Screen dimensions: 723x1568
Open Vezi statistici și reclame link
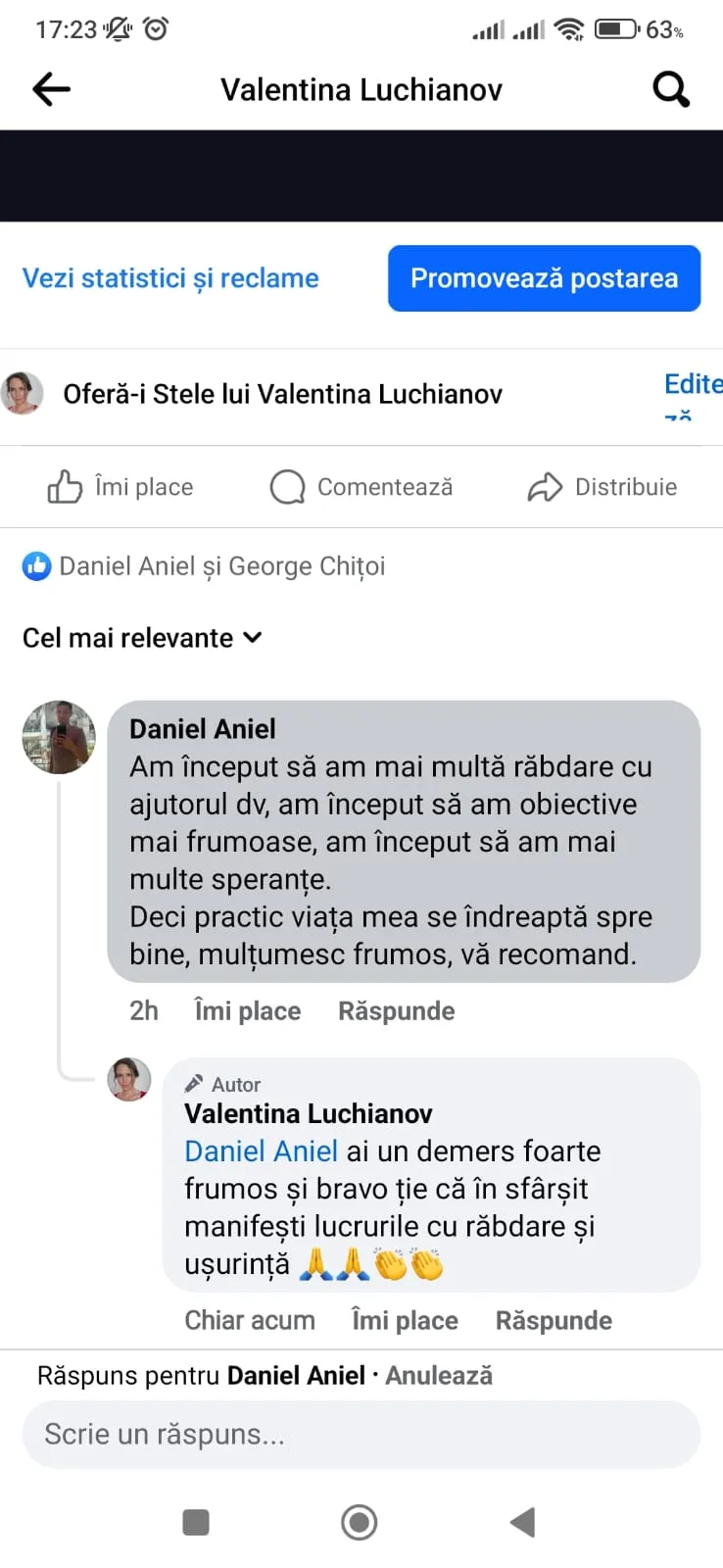pyautogui.click(x=170, y=278)
